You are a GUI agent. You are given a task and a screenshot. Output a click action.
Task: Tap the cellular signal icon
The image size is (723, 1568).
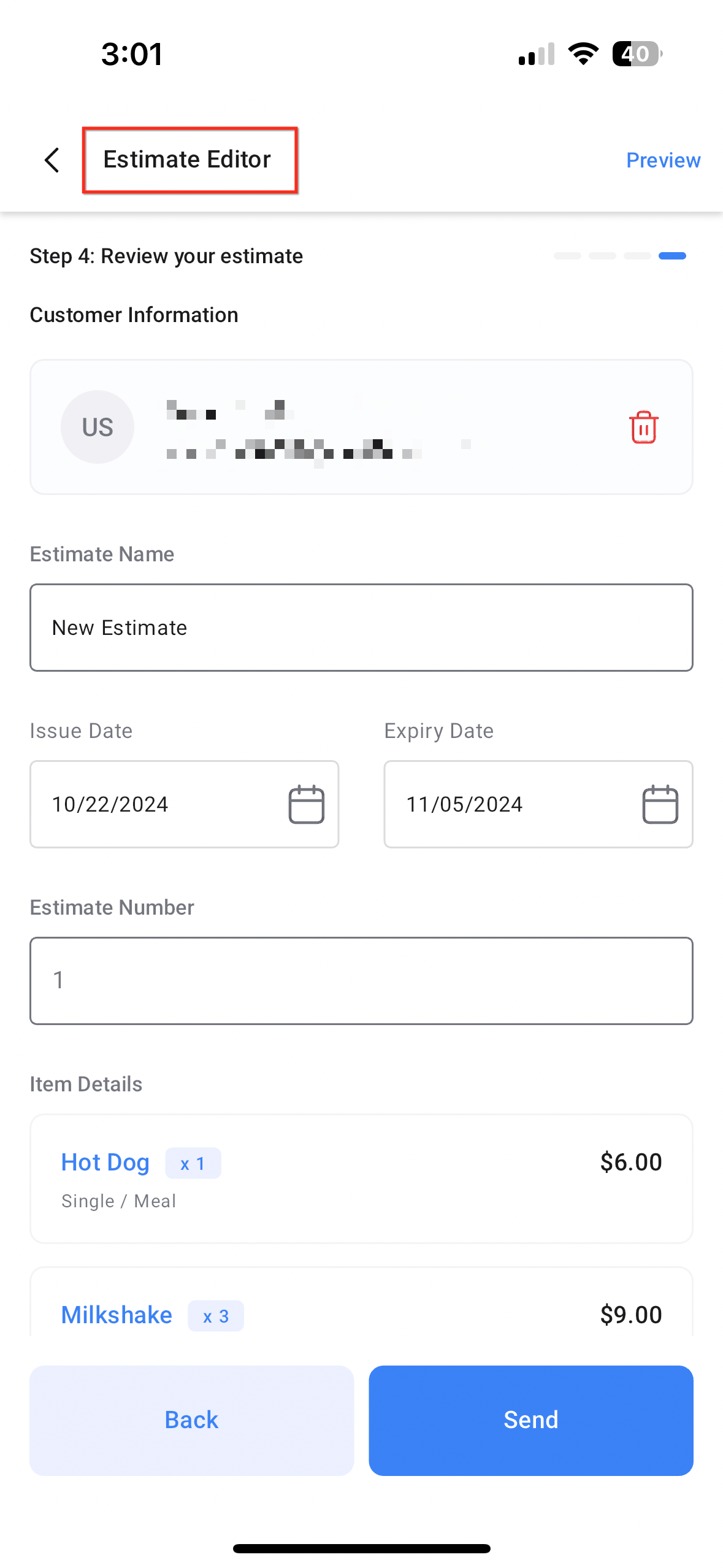point(537,54)
